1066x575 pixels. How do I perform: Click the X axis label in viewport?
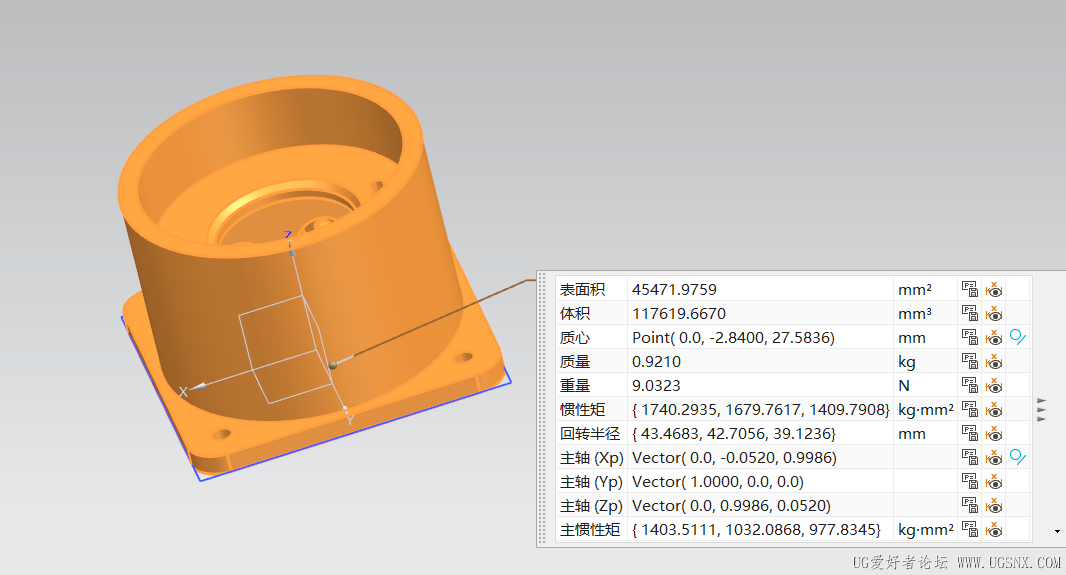(x=183, y=392)
